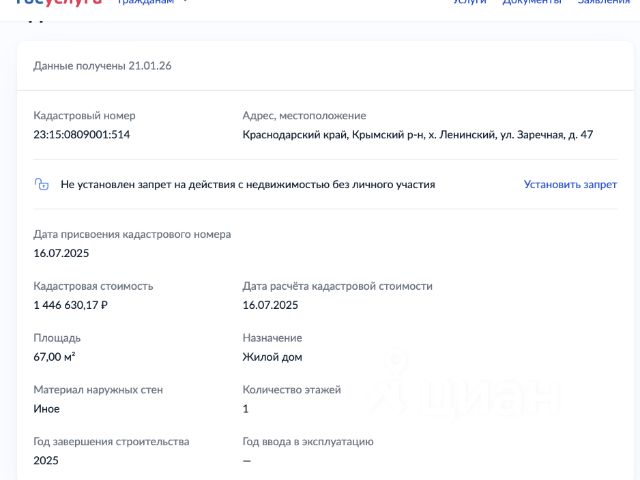Click the Количество этажей label
Viewport: 640px width, 480px height.
pos(292,390)
